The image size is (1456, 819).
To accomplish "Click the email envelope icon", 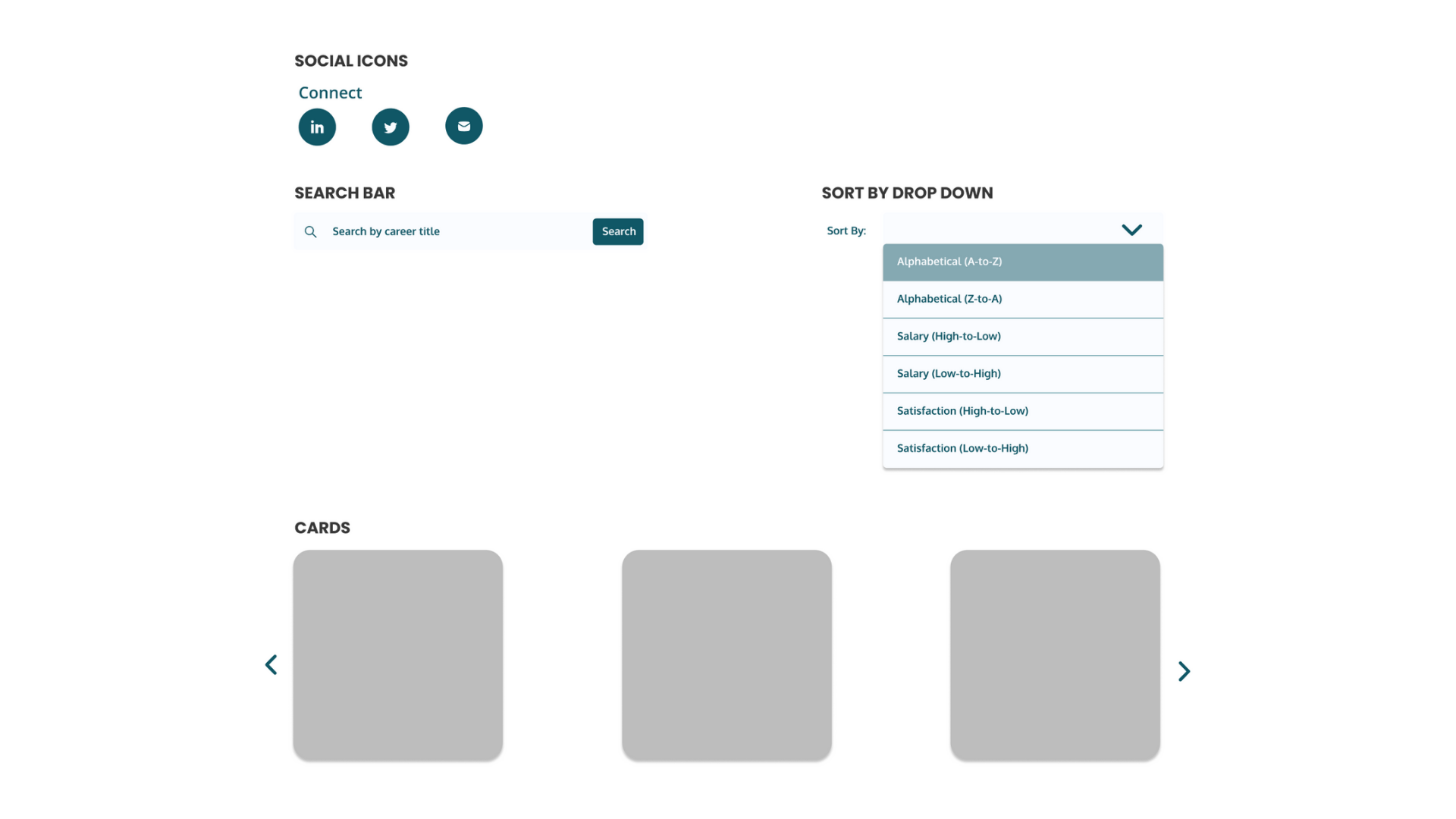I will [463, 126].
